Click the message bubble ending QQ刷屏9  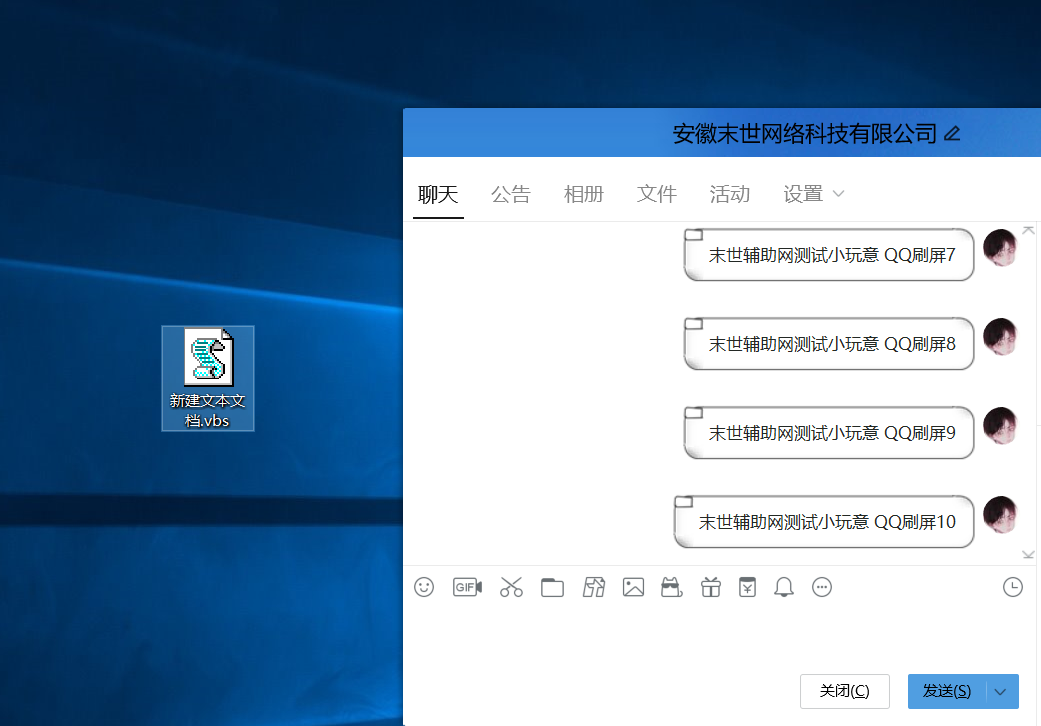pyautogui.click(x=829, y=433)
